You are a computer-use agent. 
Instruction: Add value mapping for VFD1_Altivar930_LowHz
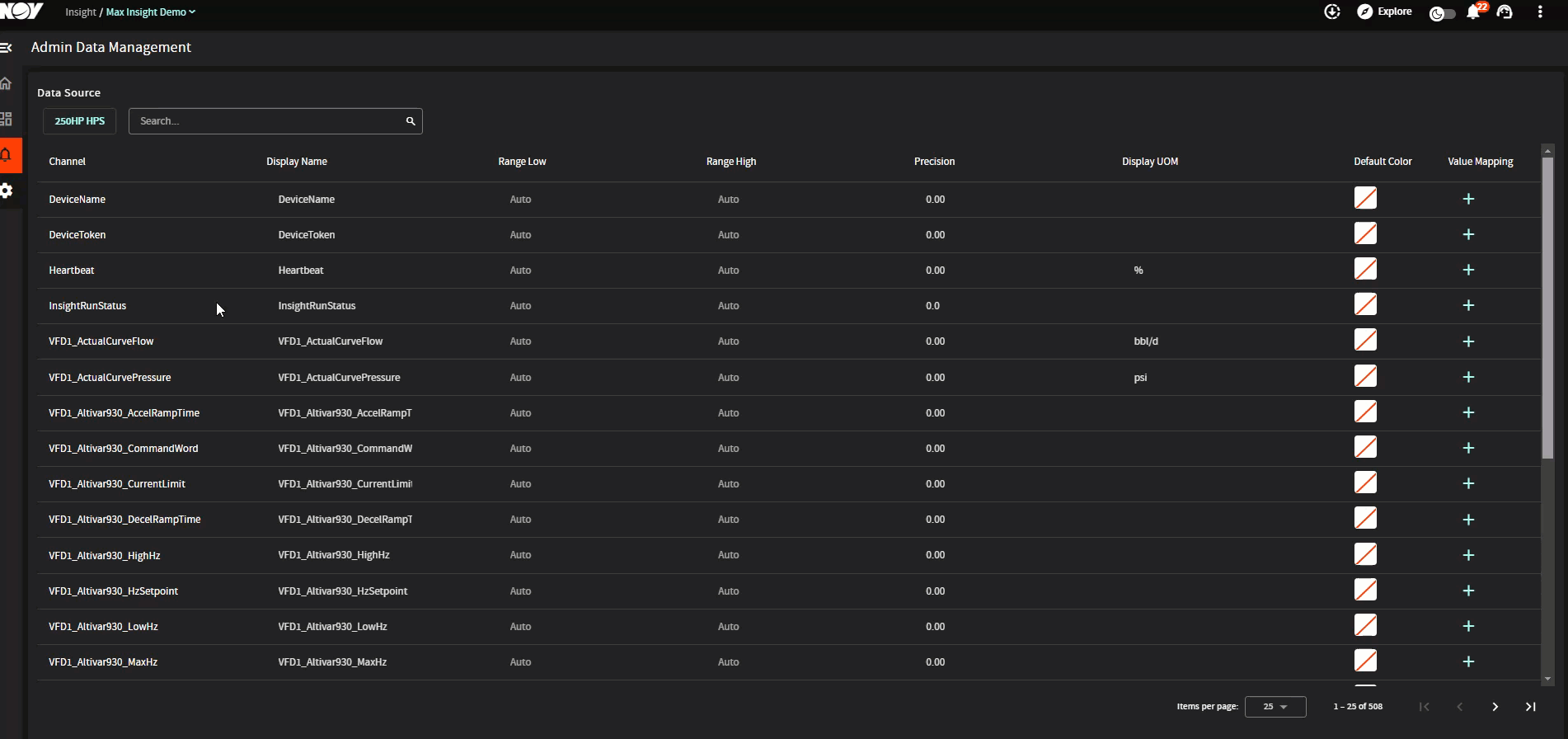click(1468, 626)
